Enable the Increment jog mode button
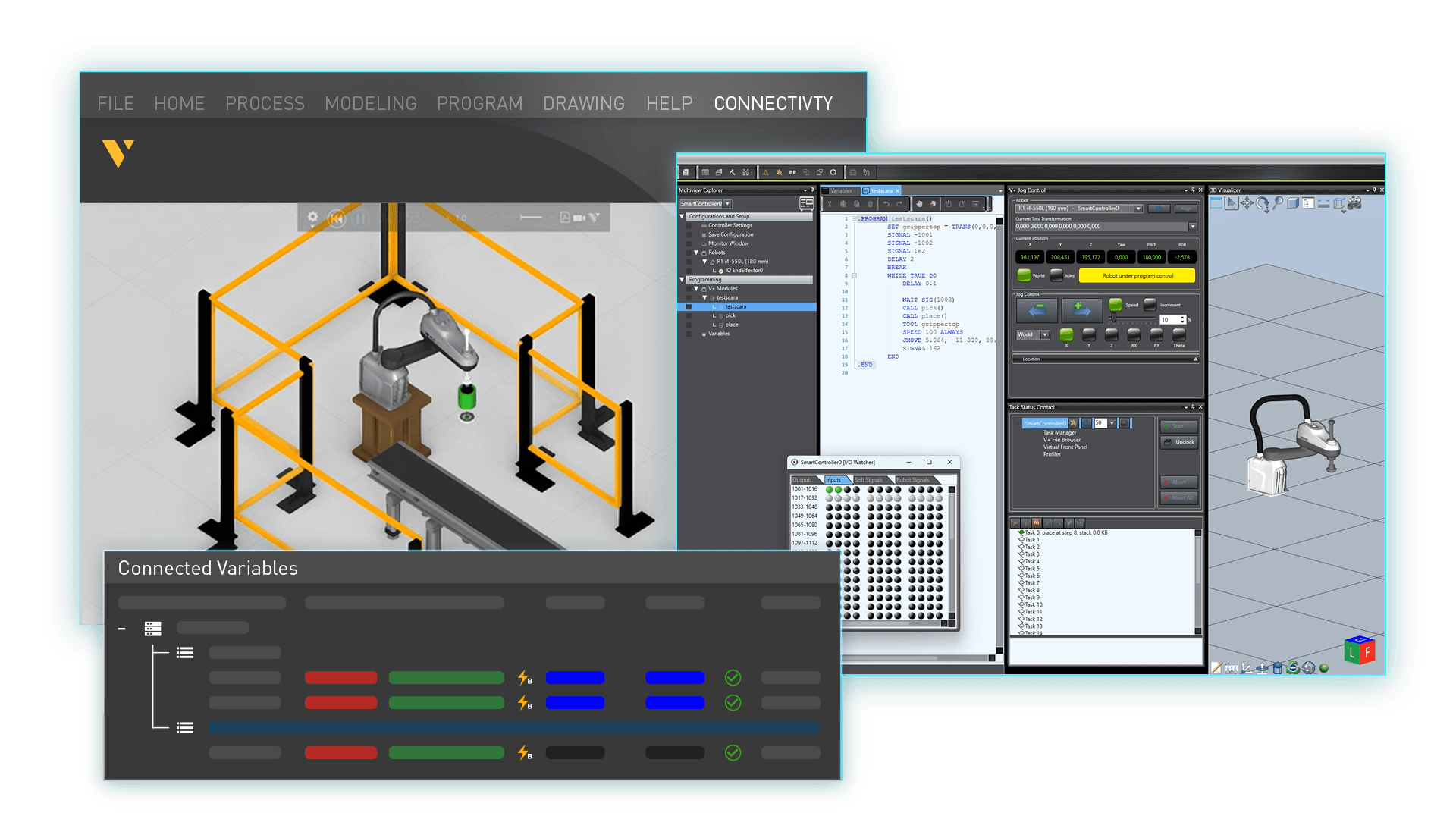Screen dimensions: 1456x819 coord(1150,305)
